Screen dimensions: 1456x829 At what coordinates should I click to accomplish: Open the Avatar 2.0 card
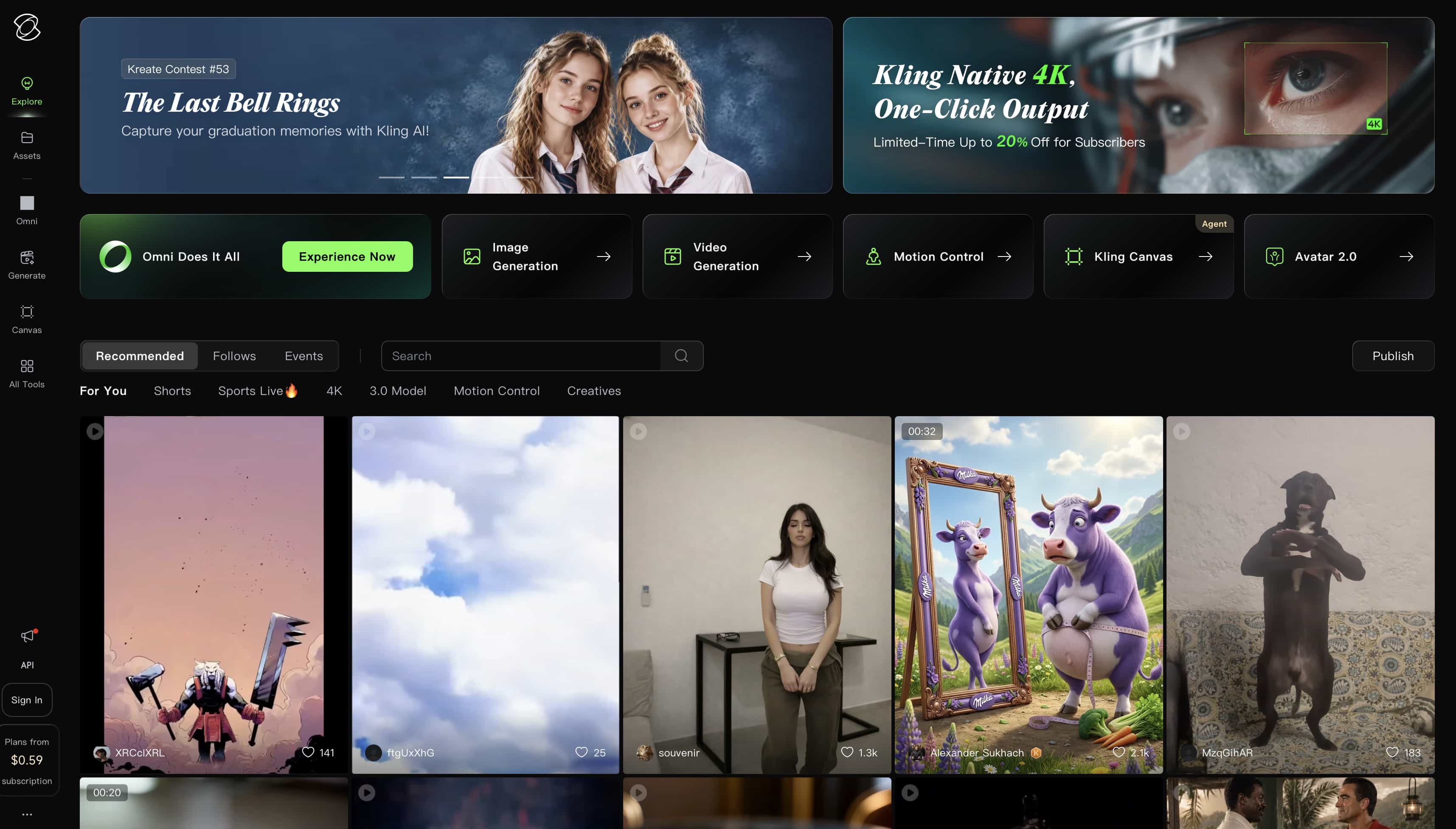(1339, 257)
